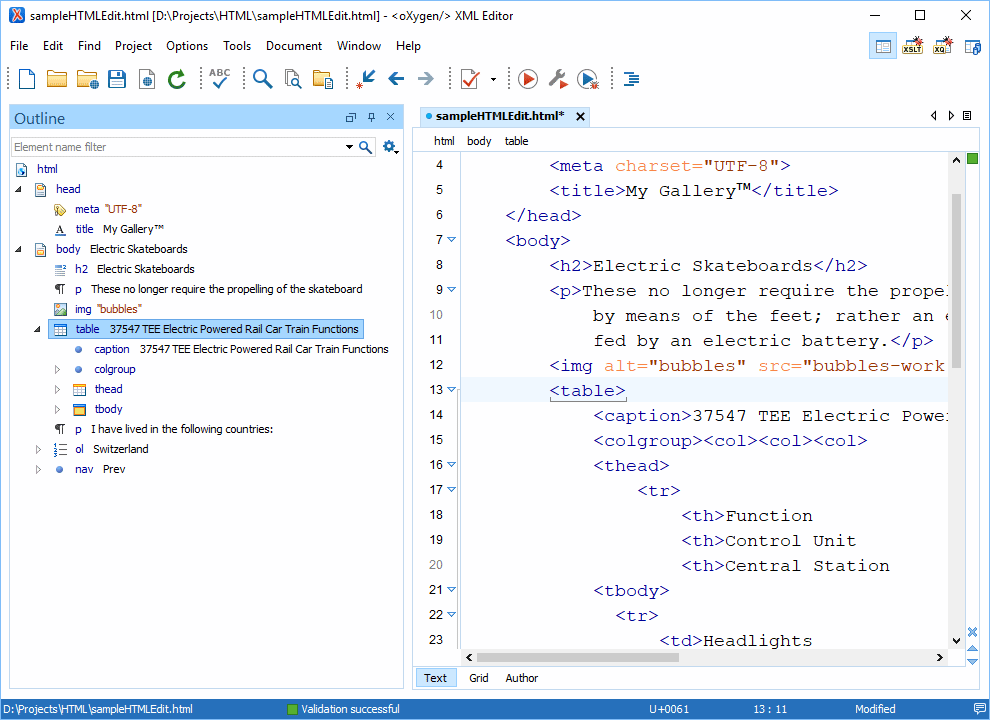Apply transformation scenario play icon
Viewport: 990px width, 720px height.
pos(528,79)
